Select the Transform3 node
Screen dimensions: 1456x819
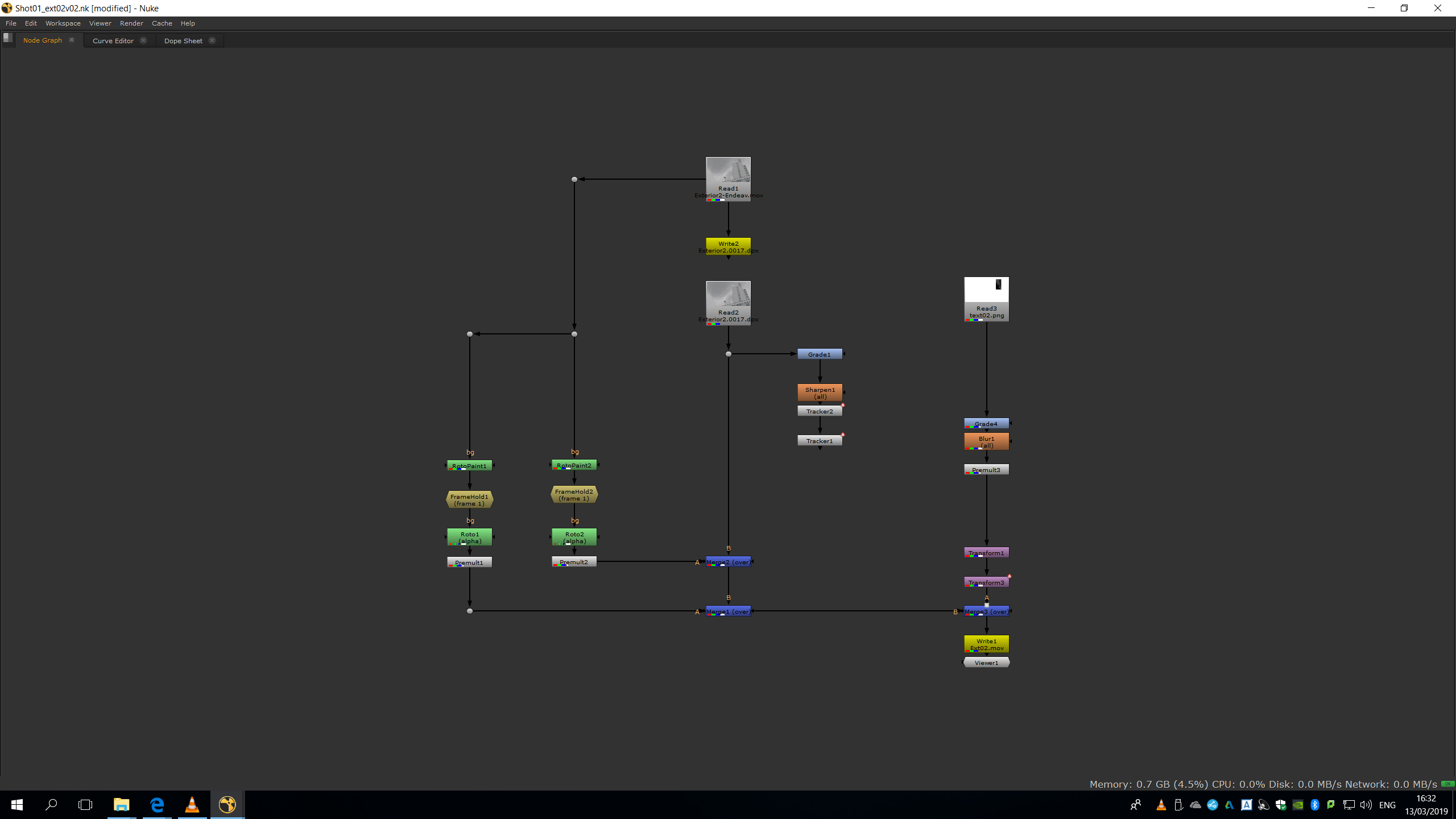(986, 582)
